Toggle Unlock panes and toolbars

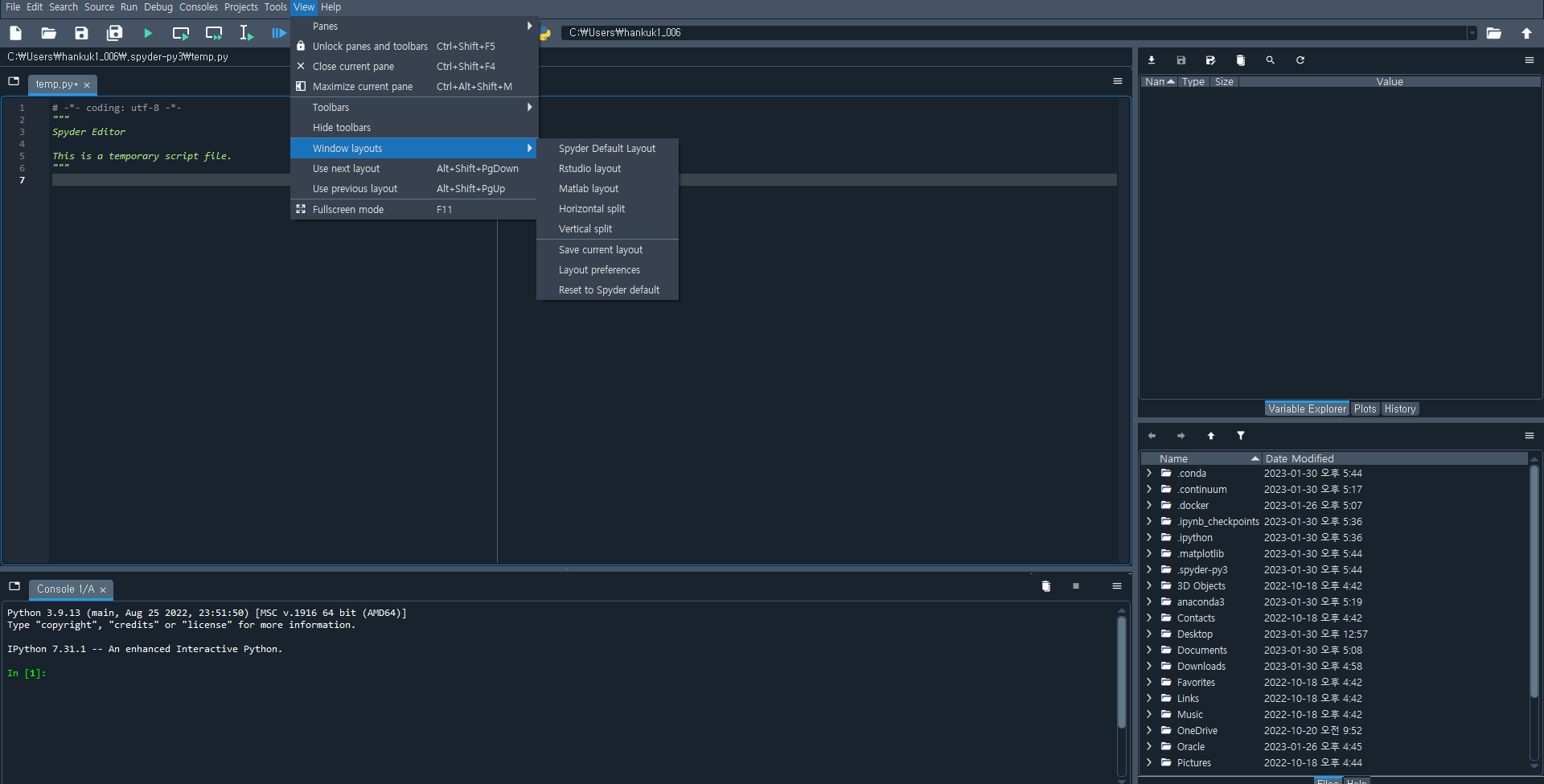[x=414, y=47]
